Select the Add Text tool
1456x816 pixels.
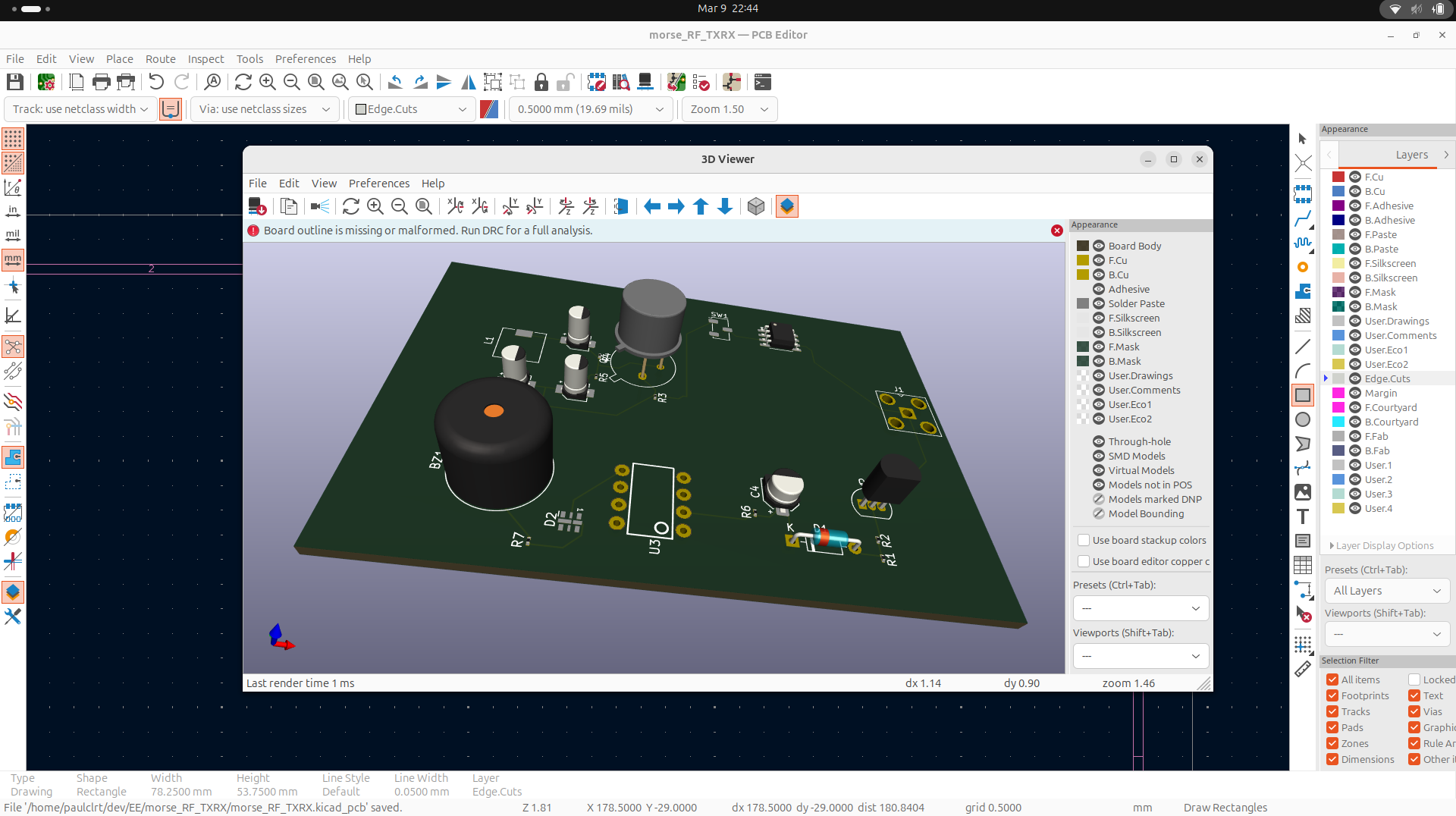tap(1303, 516)
